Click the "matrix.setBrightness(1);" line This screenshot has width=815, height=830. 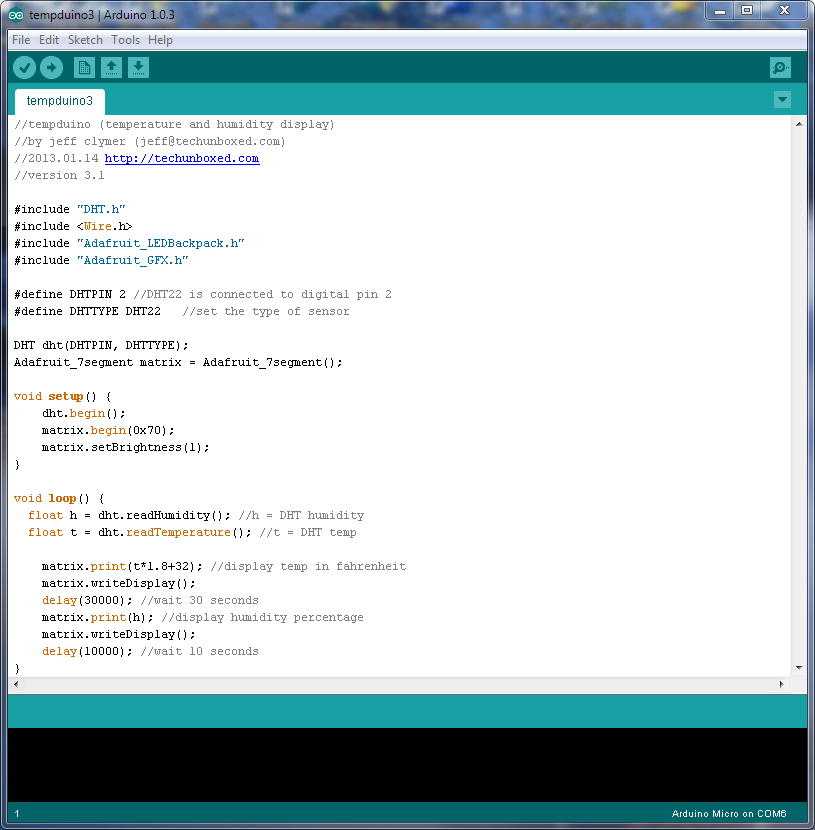(125, 447)
